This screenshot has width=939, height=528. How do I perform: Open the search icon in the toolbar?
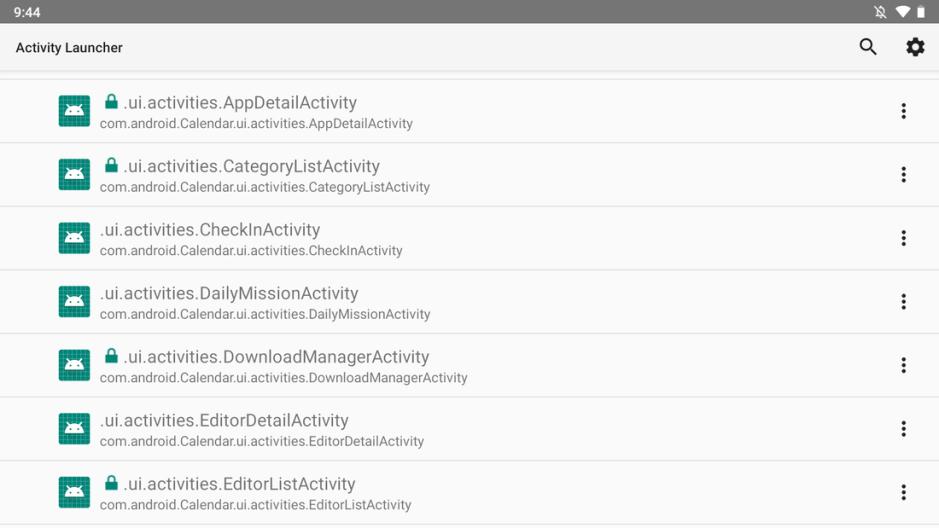868,47
